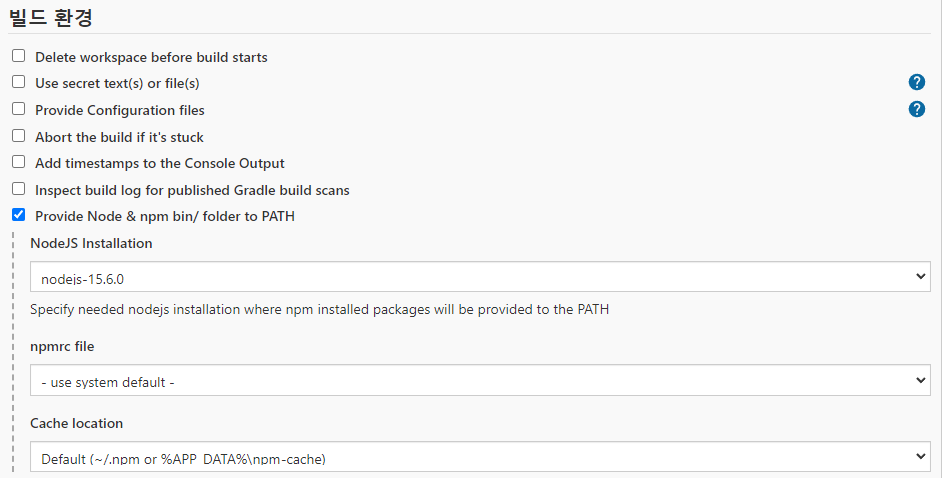Screen dimensions: 942x478
Task: Expand the npmrc file dropdown
Action: 480,380
